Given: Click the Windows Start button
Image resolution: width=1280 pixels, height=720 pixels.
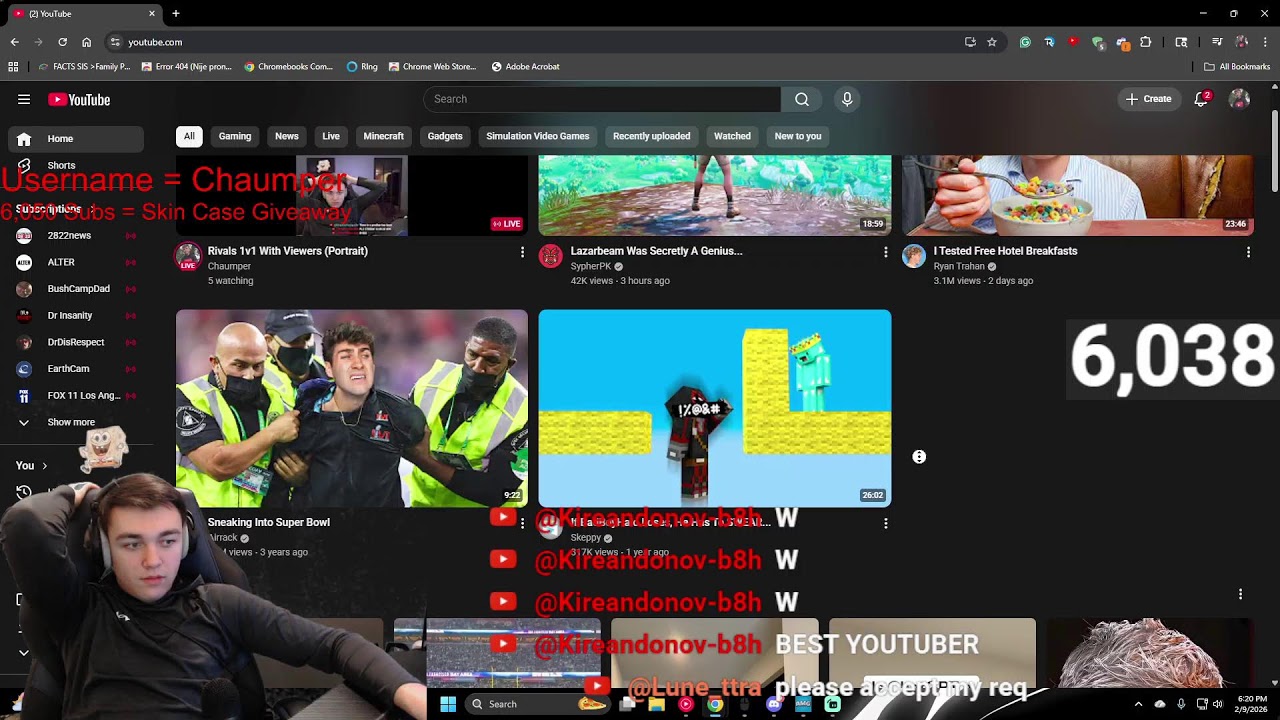Looking at the screenshot, I should 448,704.
